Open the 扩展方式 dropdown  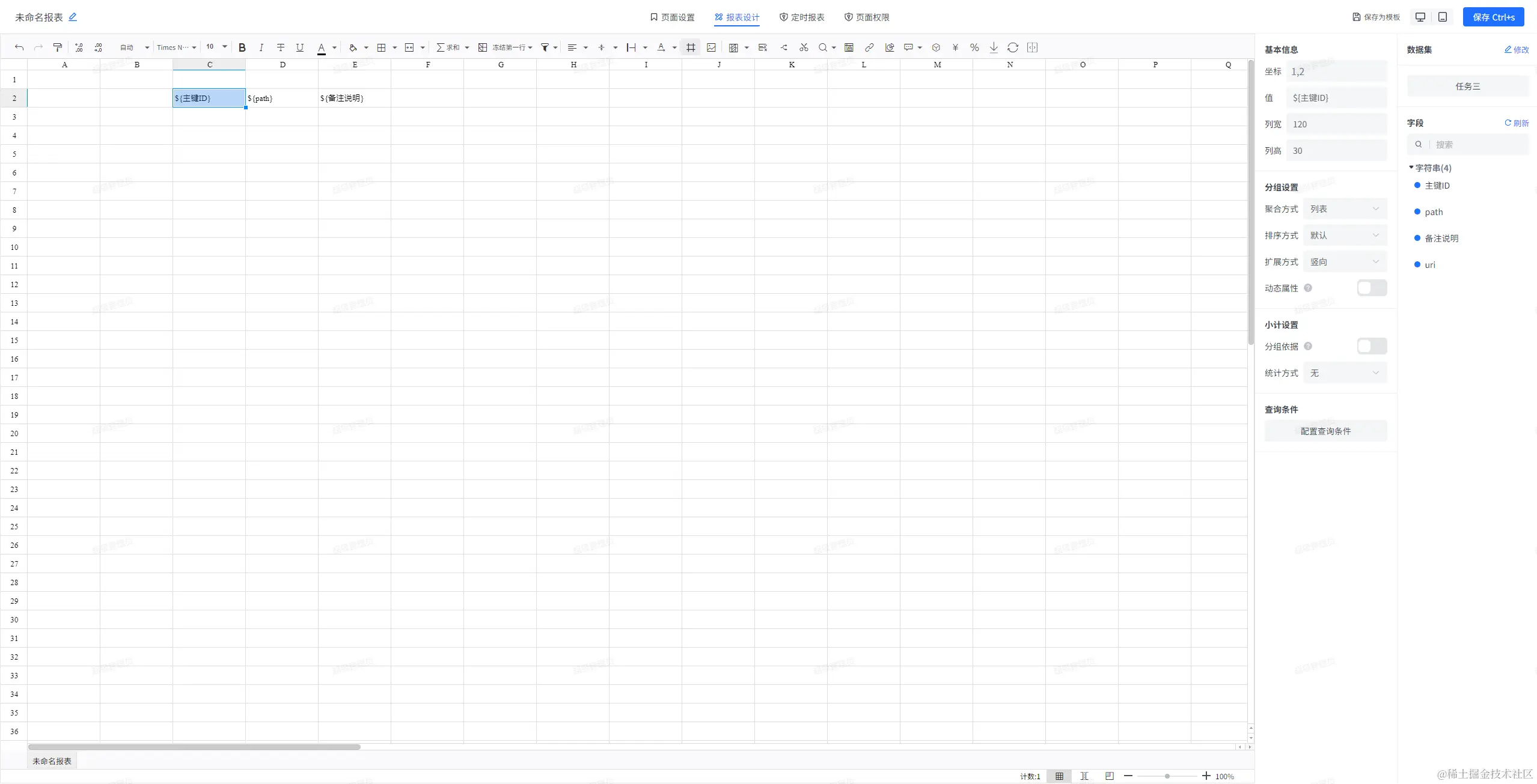[x=1345, y=262]
